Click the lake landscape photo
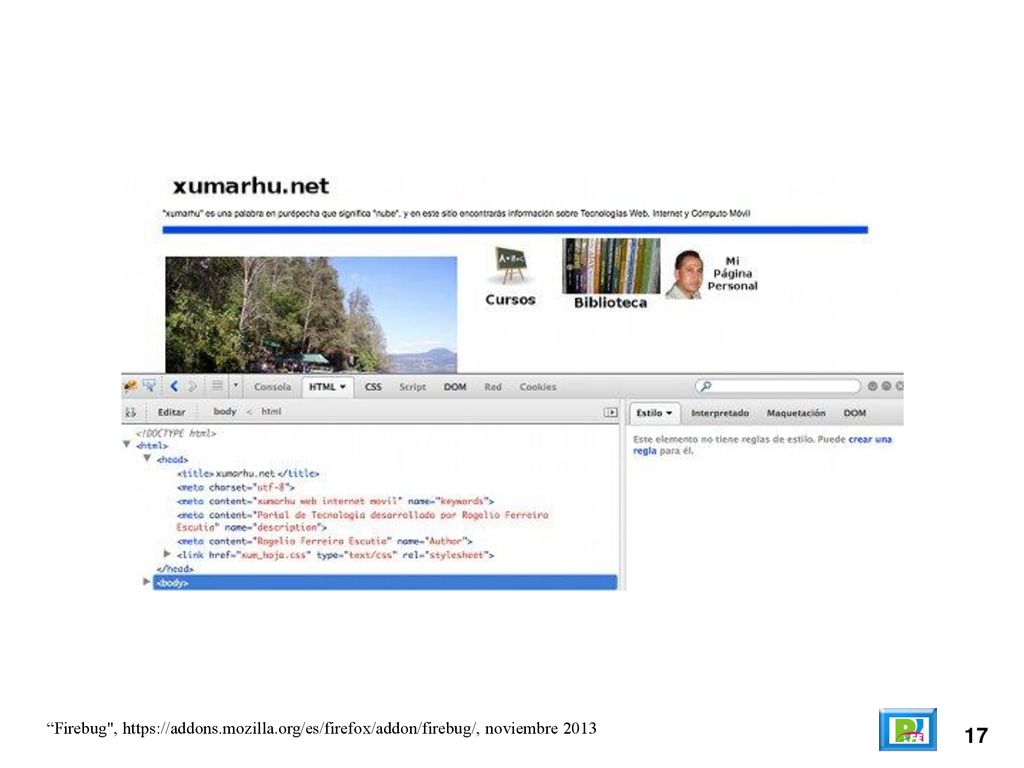 point(311,314)
